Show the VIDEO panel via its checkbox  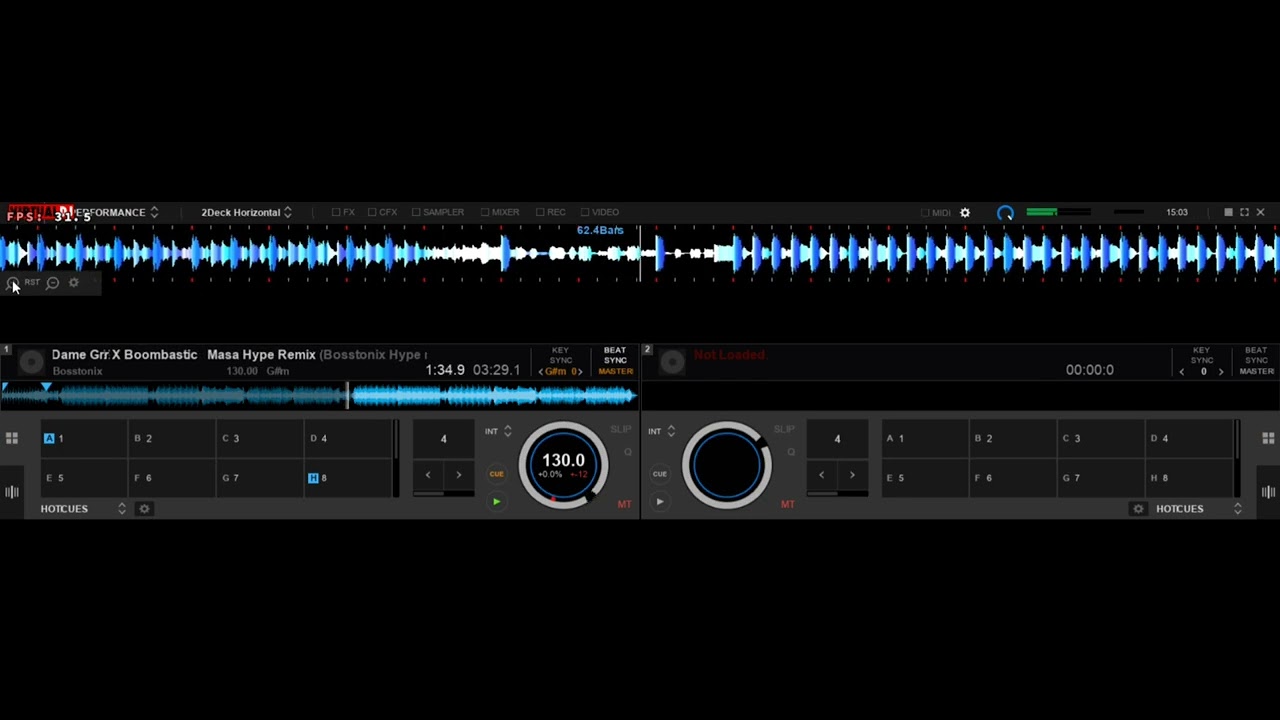600,212
